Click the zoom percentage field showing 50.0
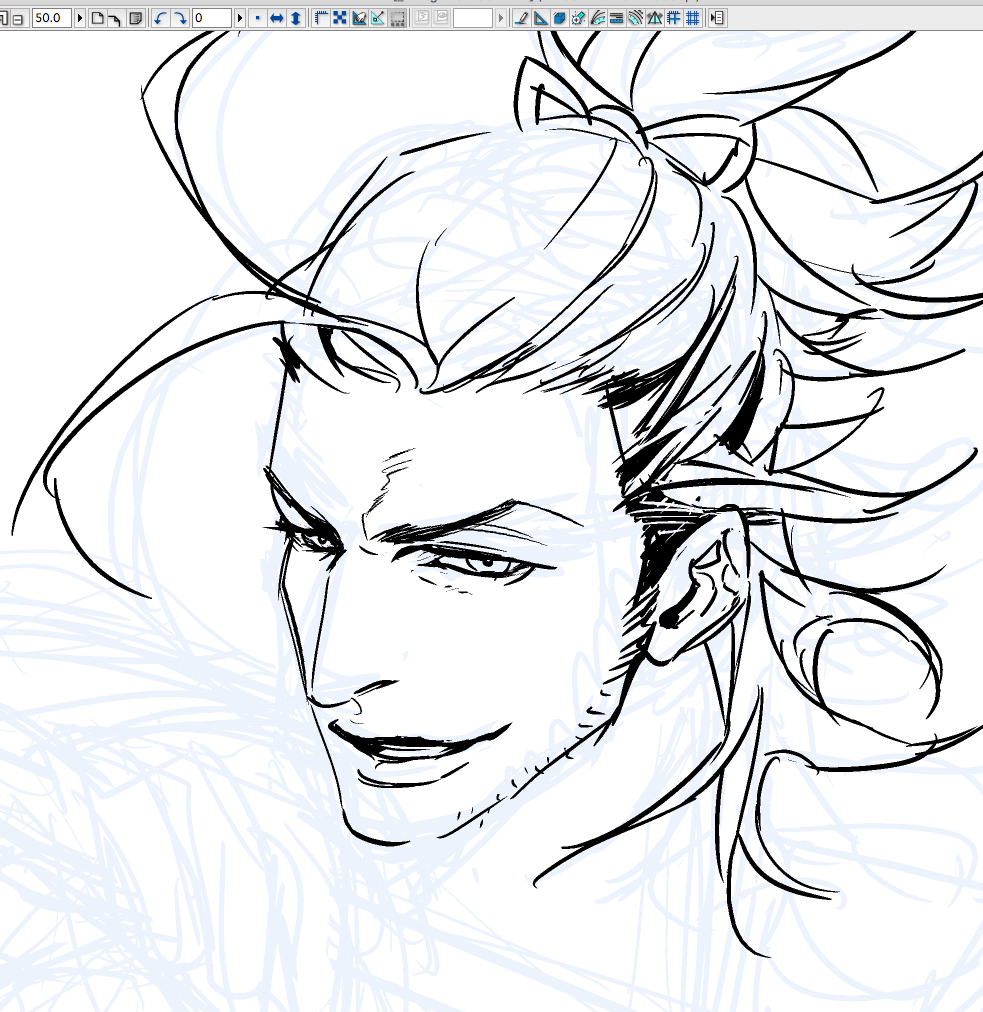The width and height of the screenshot is (983, 1012). click(x=51, y=18)
